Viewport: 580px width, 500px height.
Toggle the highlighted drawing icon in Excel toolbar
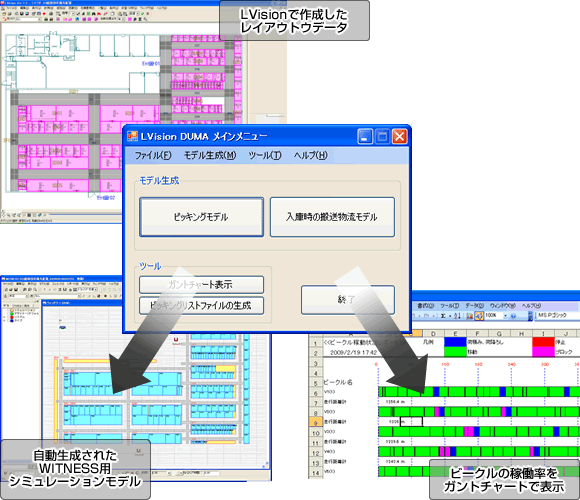pyautogui.click(x=479, y=316)
